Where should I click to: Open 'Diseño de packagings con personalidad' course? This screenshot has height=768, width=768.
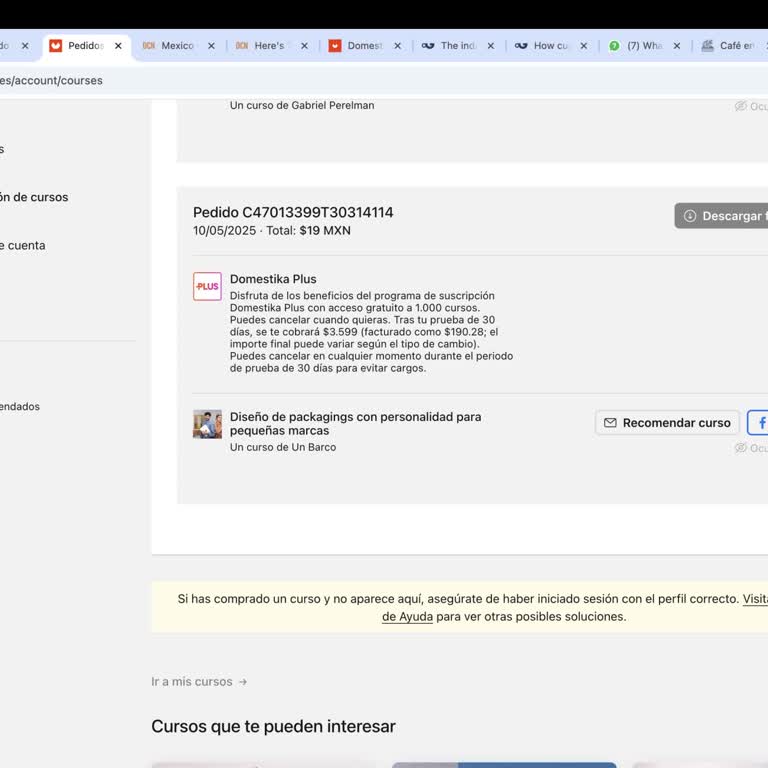pyautogui.click(x=355, y=424)
